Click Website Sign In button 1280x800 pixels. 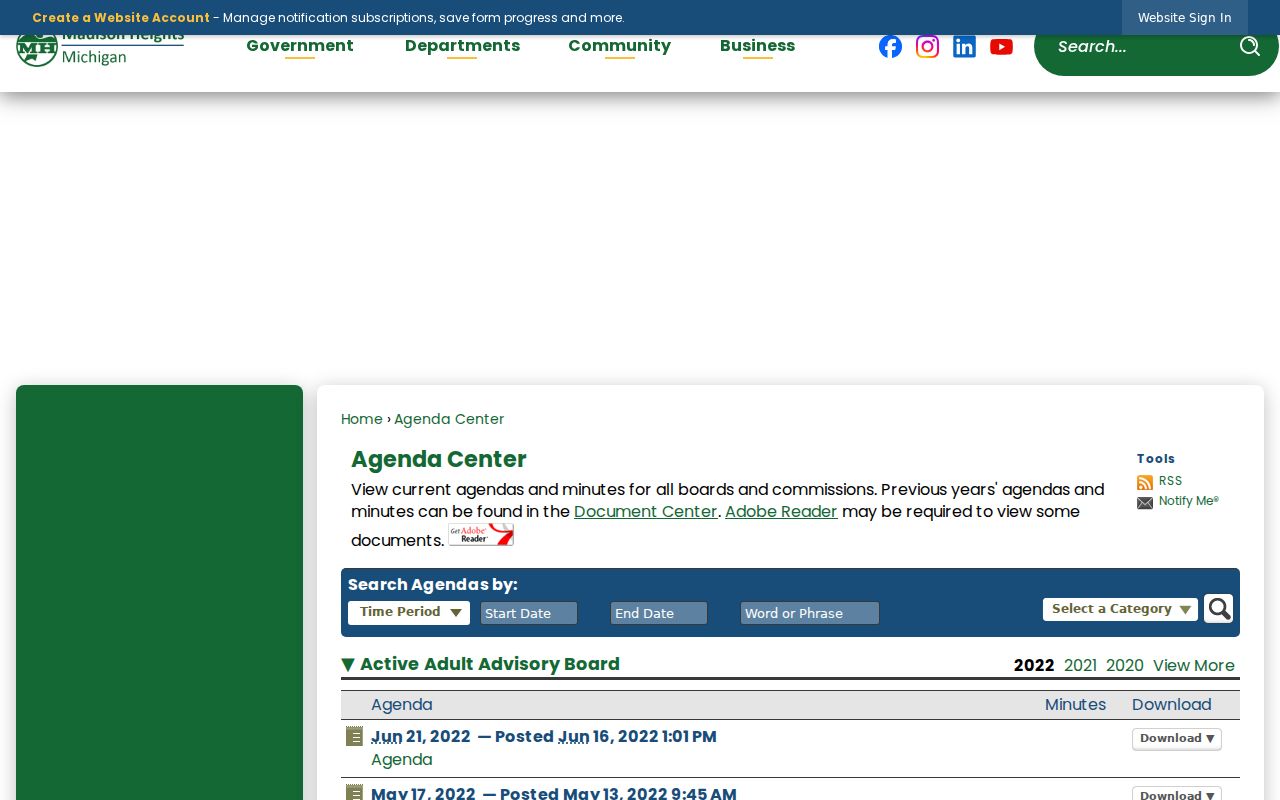click(x=1184, y=17)
